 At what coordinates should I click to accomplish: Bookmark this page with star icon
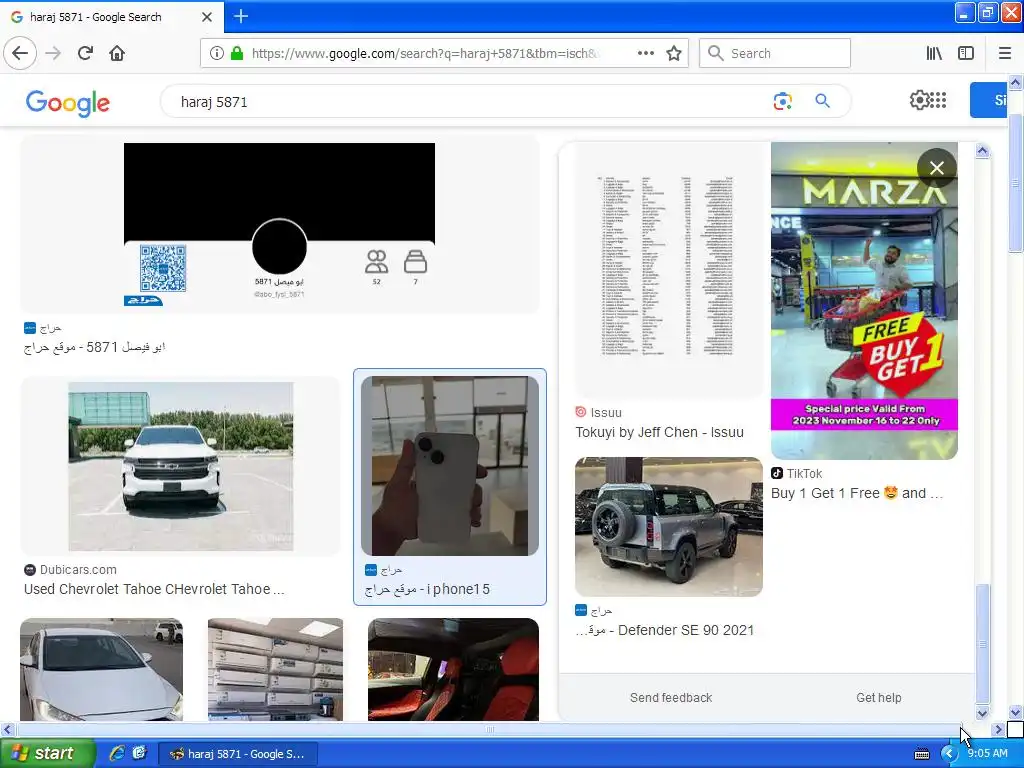pyautogui.click(x=674, y=53)
